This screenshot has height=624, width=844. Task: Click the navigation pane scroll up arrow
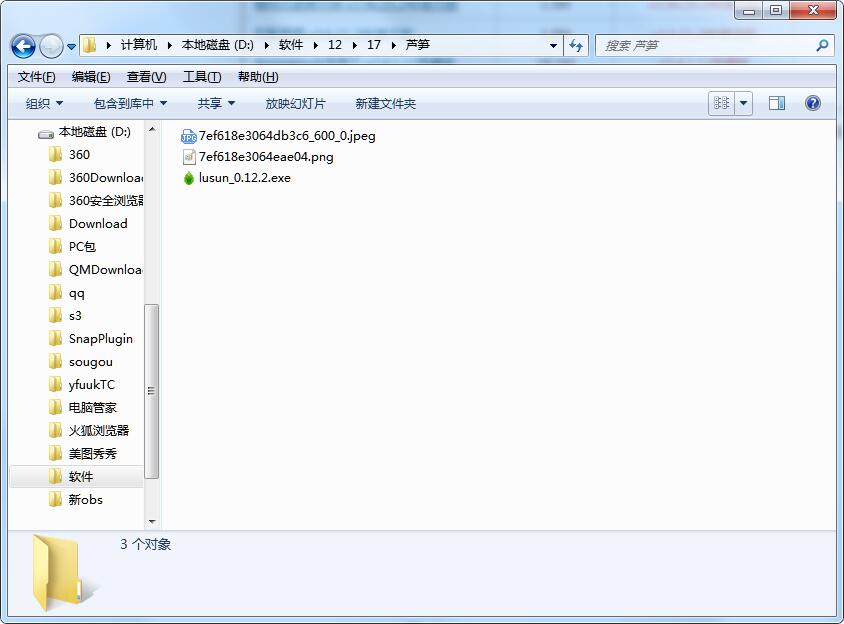point(152,129)
